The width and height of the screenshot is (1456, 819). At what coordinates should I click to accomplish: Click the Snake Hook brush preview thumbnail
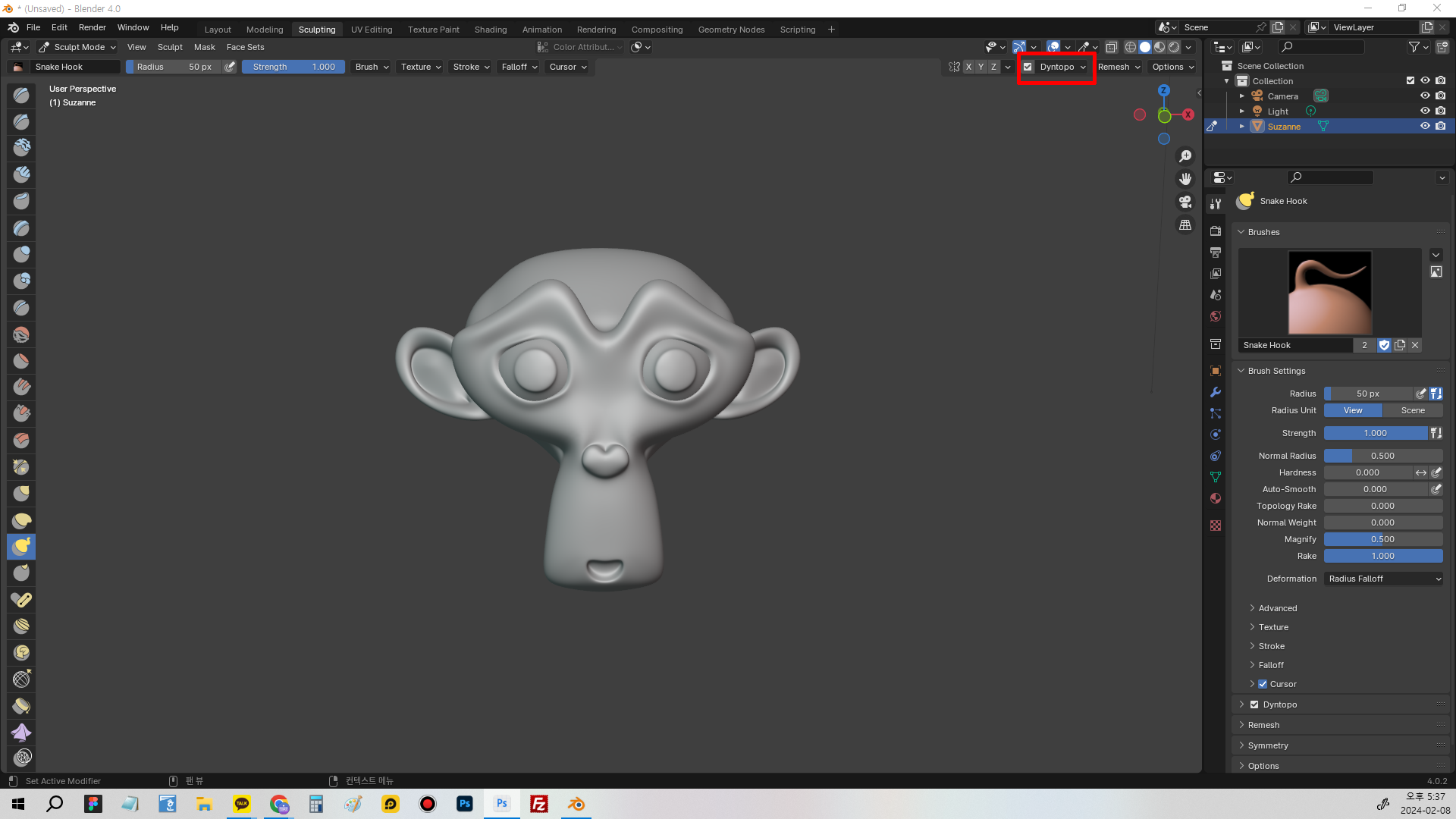pos(1329,293)
